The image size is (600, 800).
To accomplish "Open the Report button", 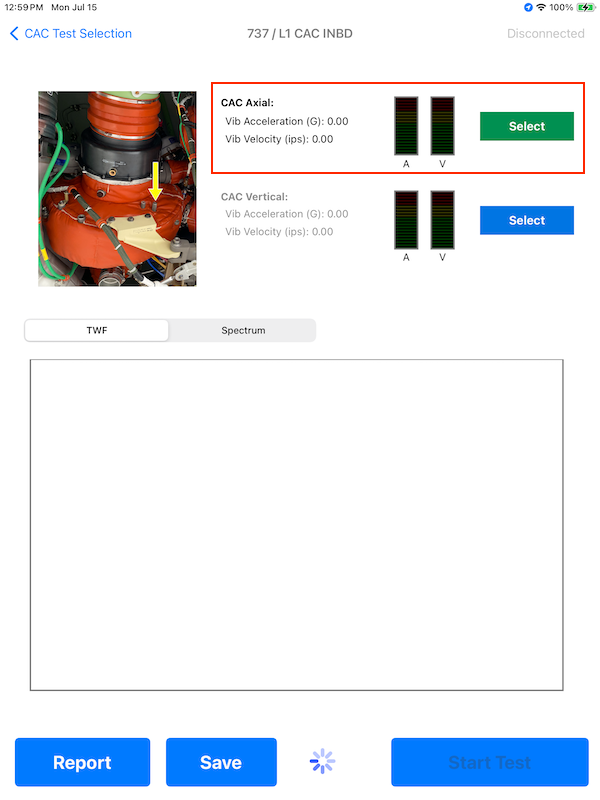I will click(82, 762).
